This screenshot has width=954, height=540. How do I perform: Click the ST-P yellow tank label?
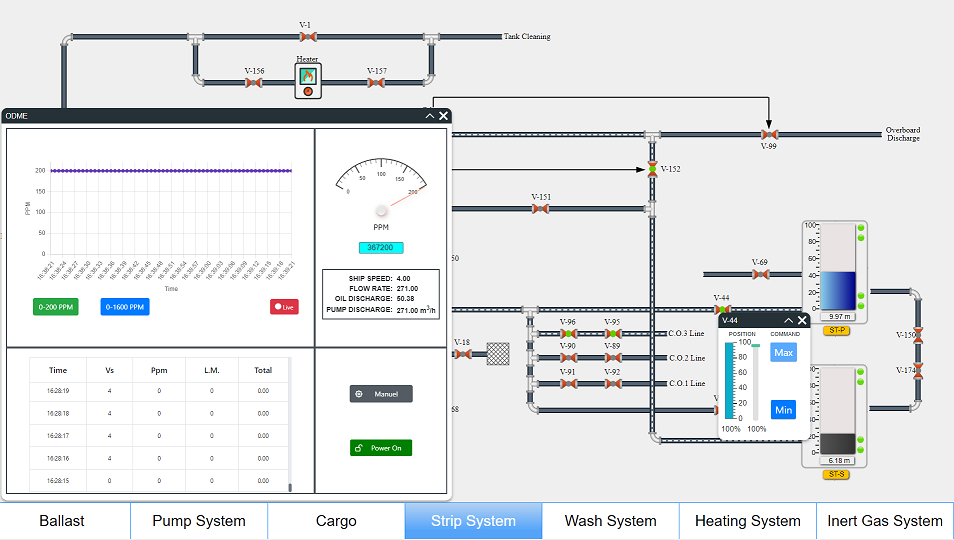[837, 330]
